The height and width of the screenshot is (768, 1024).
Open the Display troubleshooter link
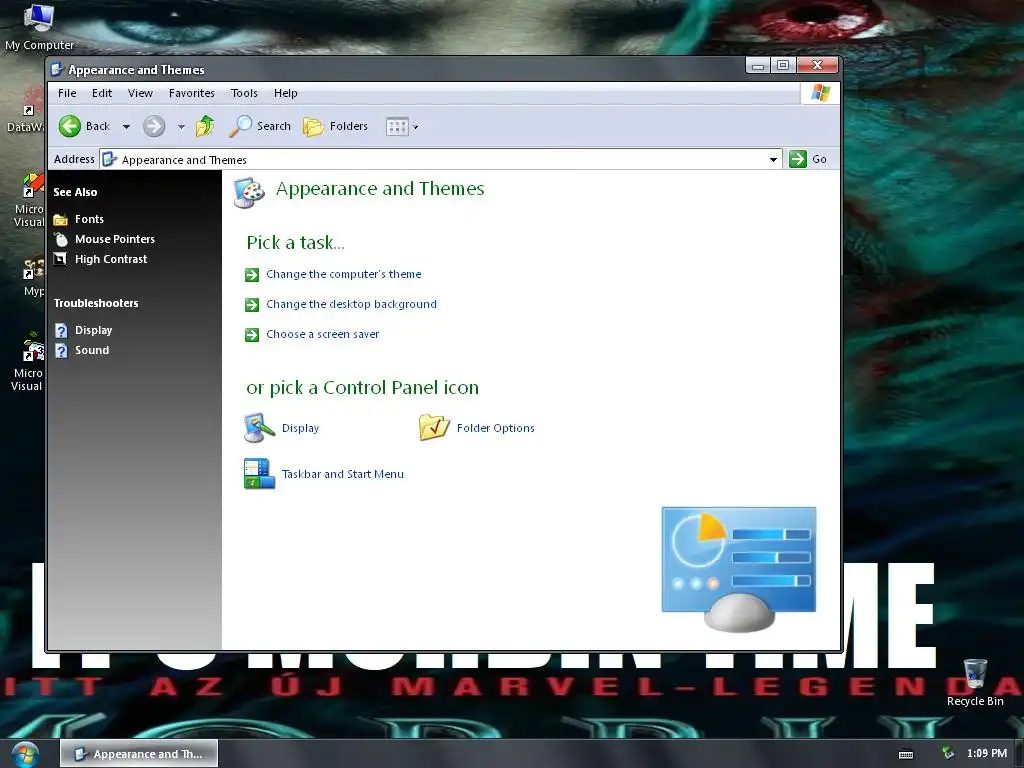click(93, 330)
